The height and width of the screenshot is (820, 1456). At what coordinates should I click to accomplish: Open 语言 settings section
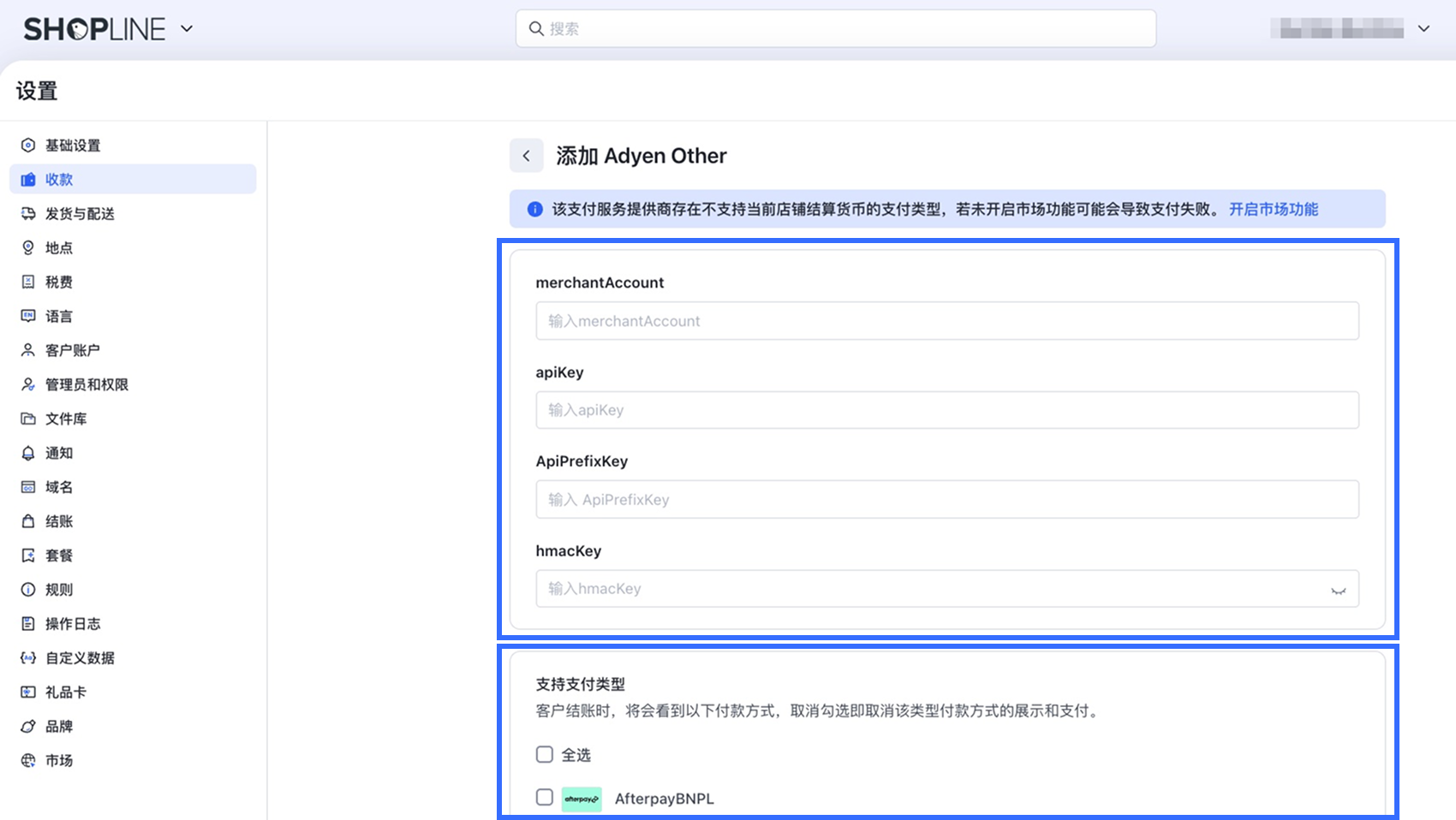pyautogui.click(x=133, y=317)
